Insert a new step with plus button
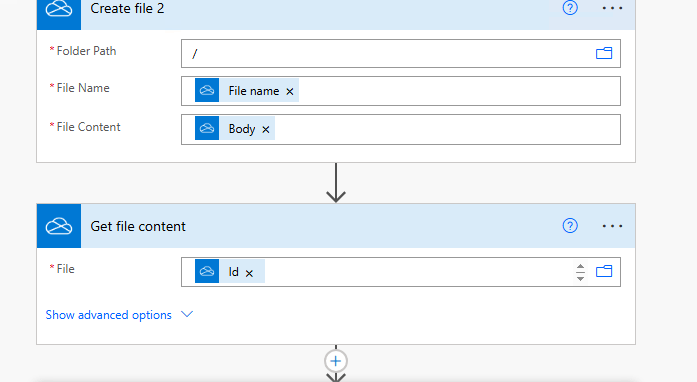This screenshot has width=697, height=382. pyautogui.click(x=336, y=361)
